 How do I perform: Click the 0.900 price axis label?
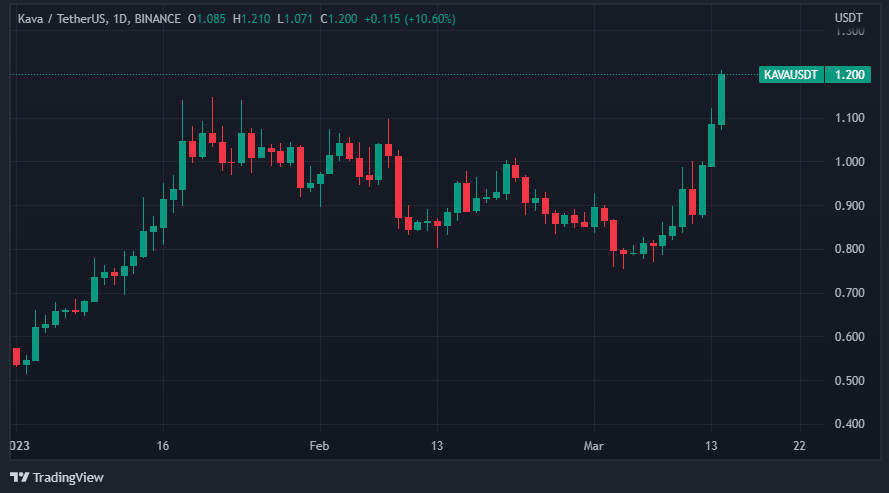coord(849,206)
